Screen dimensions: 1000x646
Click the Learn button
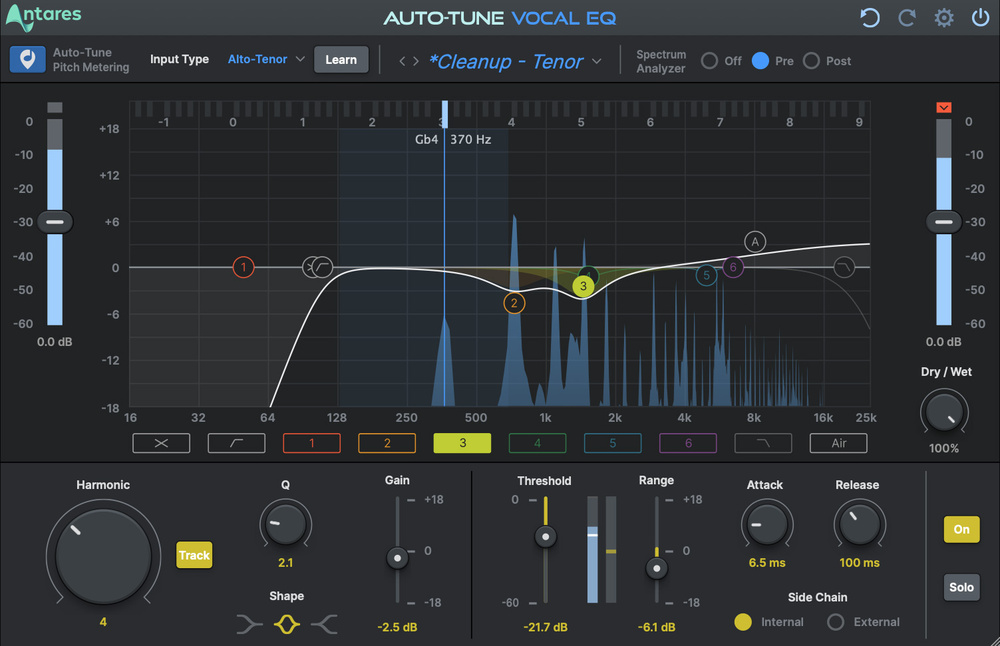point(341,59)
